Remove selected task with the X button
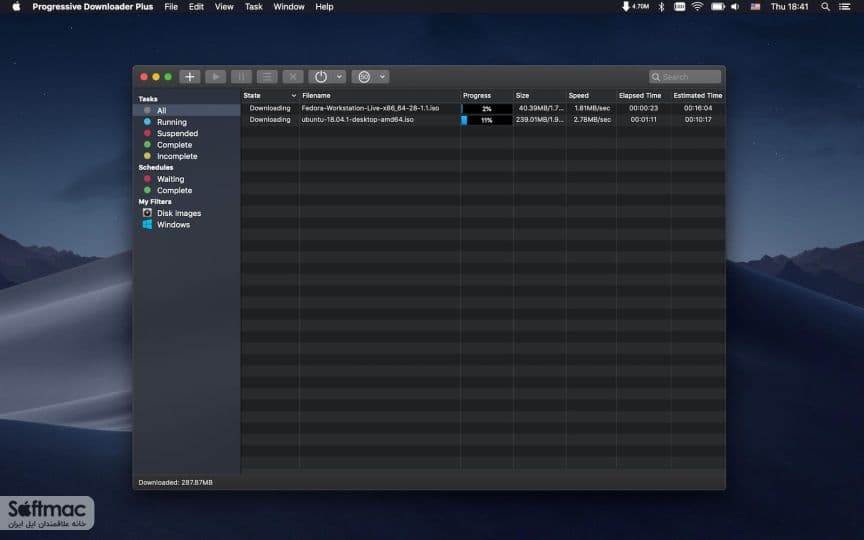 (x=293, y=77)
